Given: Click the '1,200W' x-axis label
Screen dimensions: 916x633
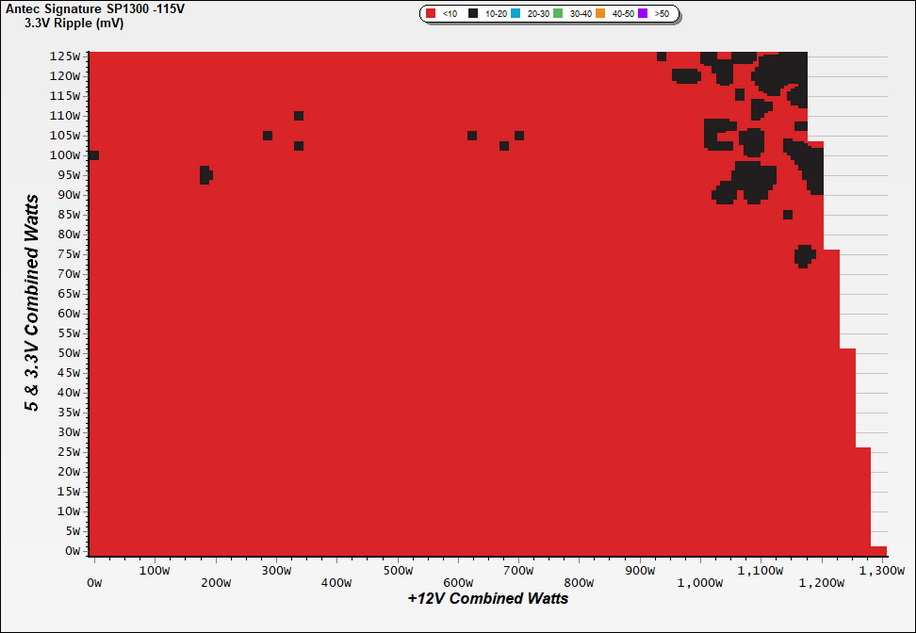Looking at the screenshot, I should click(x=821, y=583).
